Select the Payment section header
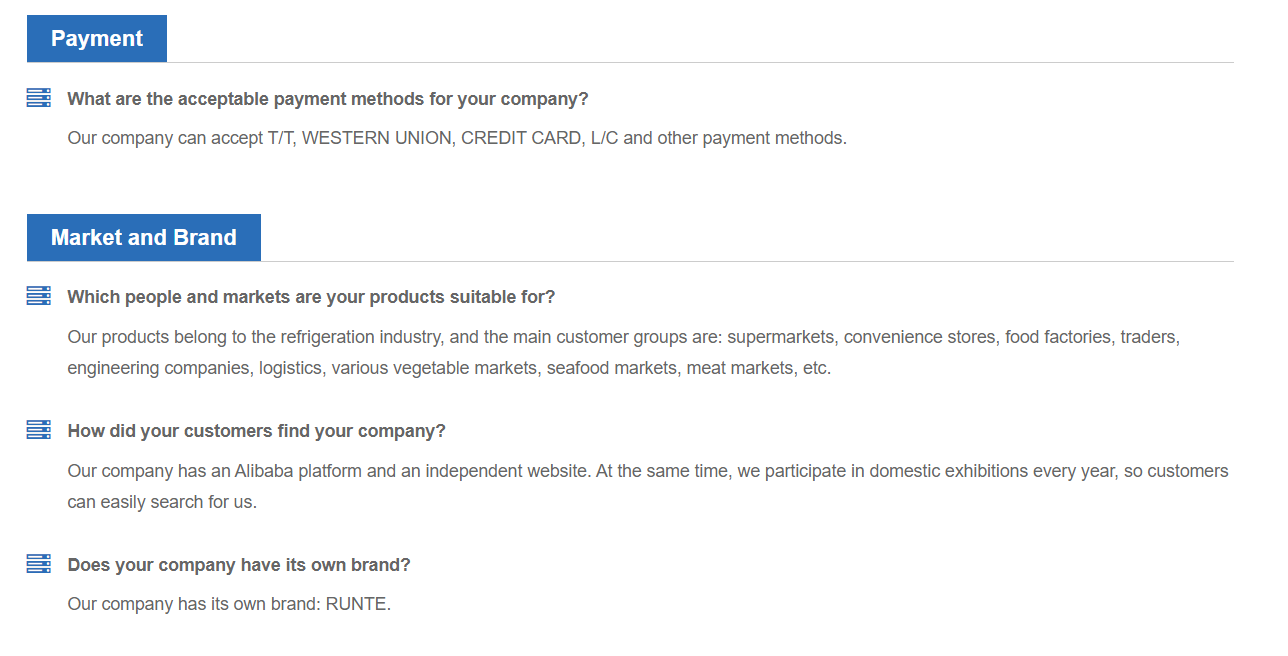The height and width of the screenshot is (656, 1288). (x=97, y=39)
